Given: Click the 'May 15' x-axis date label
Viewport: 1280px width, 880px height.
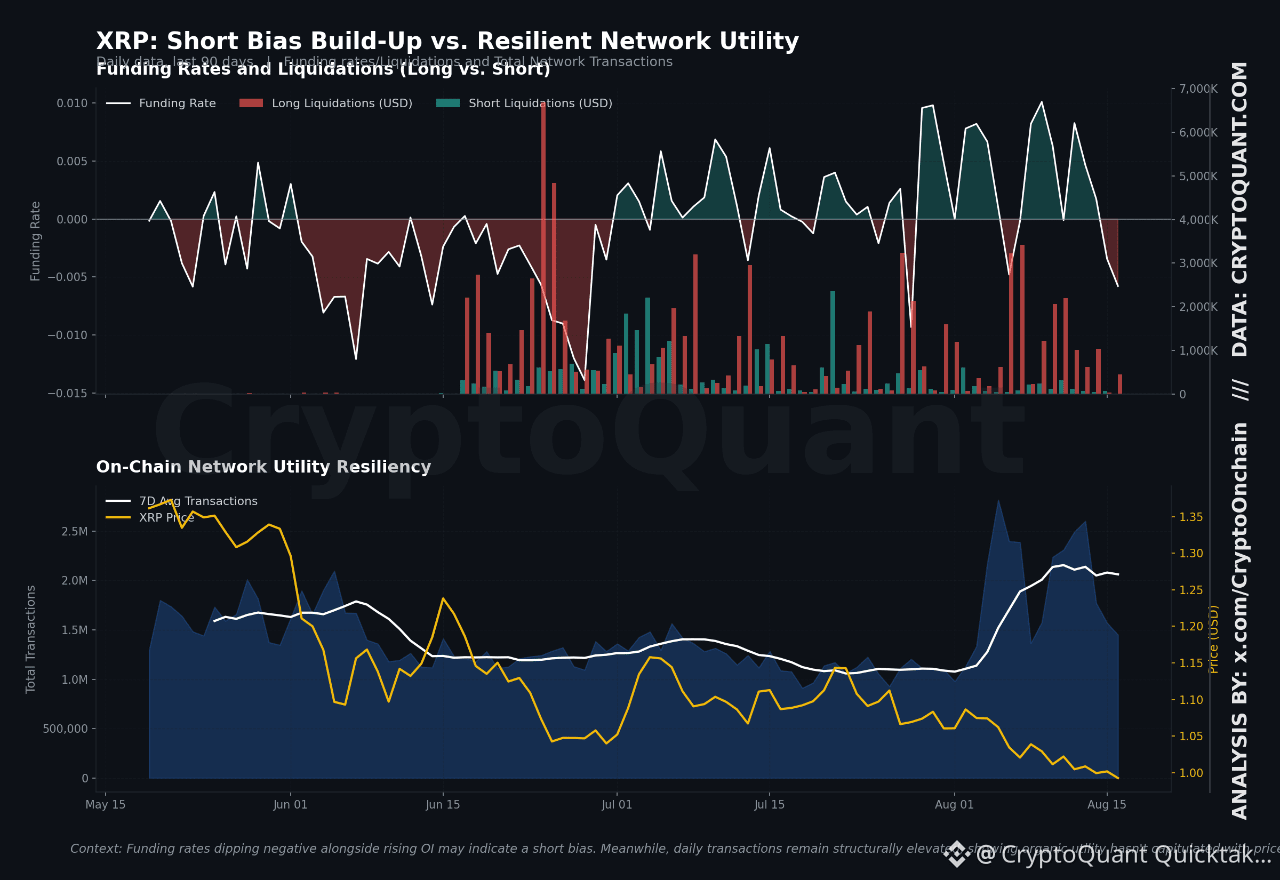Looking at the screenshot, I should [105, 804].
